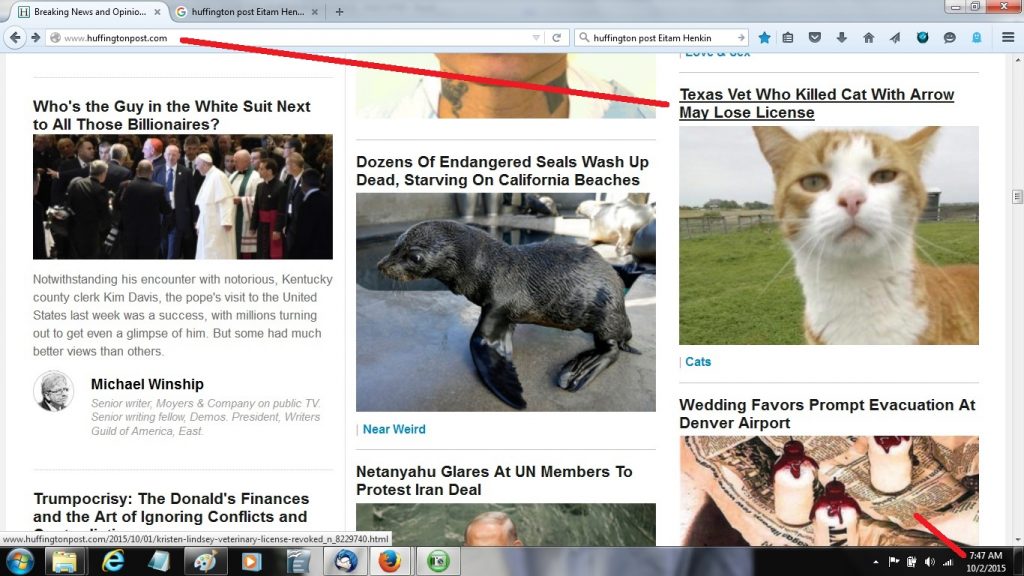Open the Dozens Of Endangered Seals headline
This screenshot has height=576, width=1024.
pos(502,170)
